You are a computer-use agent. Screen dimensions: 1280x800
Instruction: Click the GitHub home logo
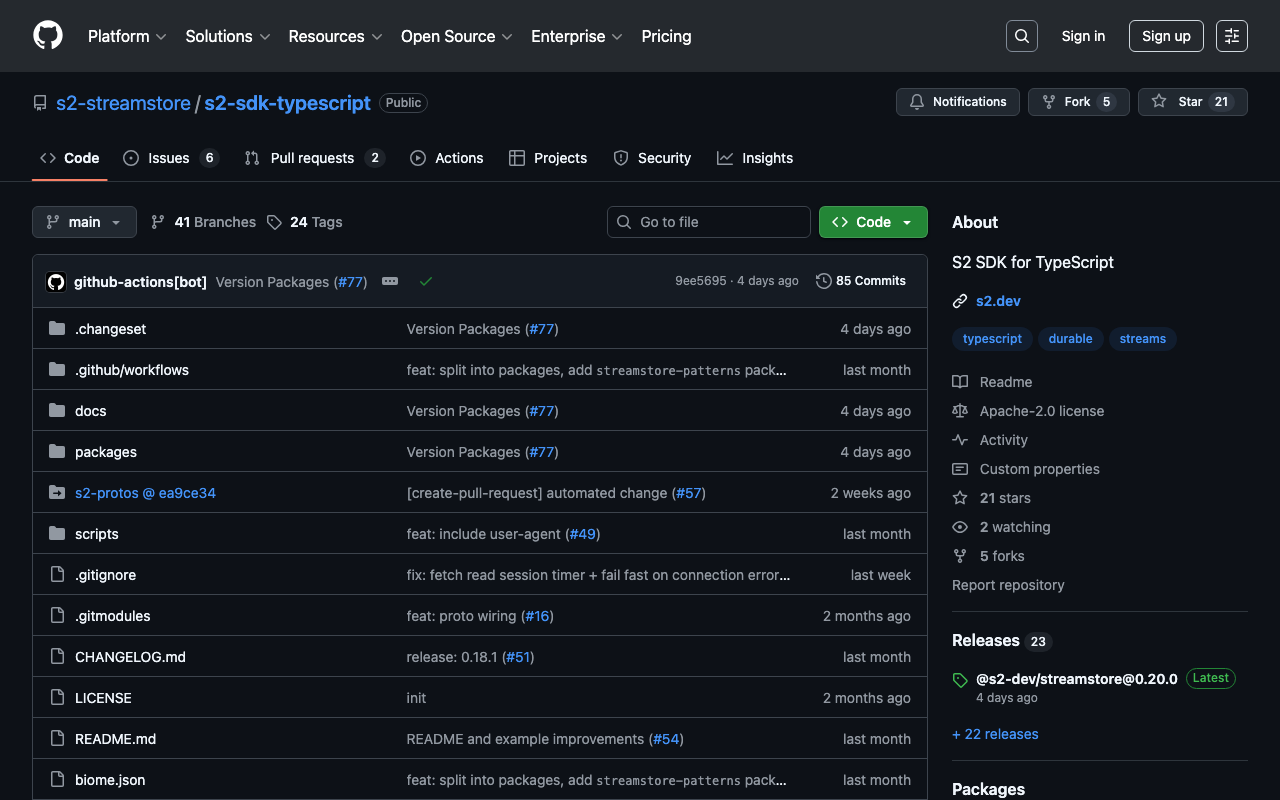click(47, 35)
